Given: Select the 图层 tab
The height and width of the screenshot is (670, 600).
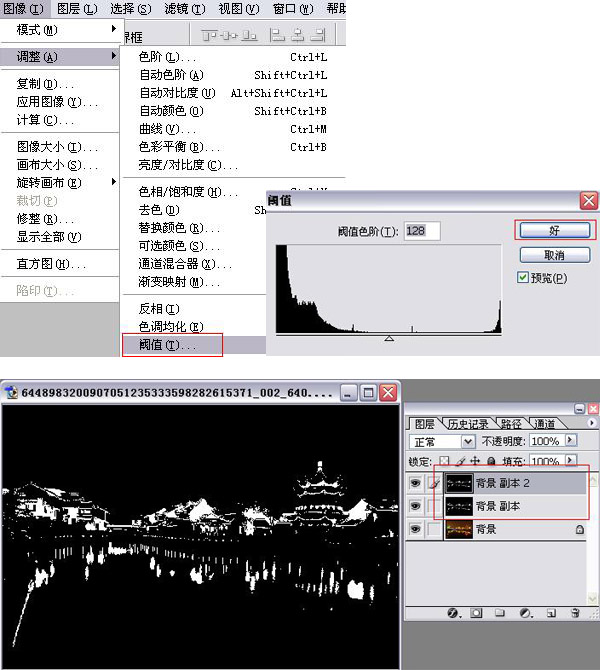Looking at the screenshot, I should coord(424,424).
